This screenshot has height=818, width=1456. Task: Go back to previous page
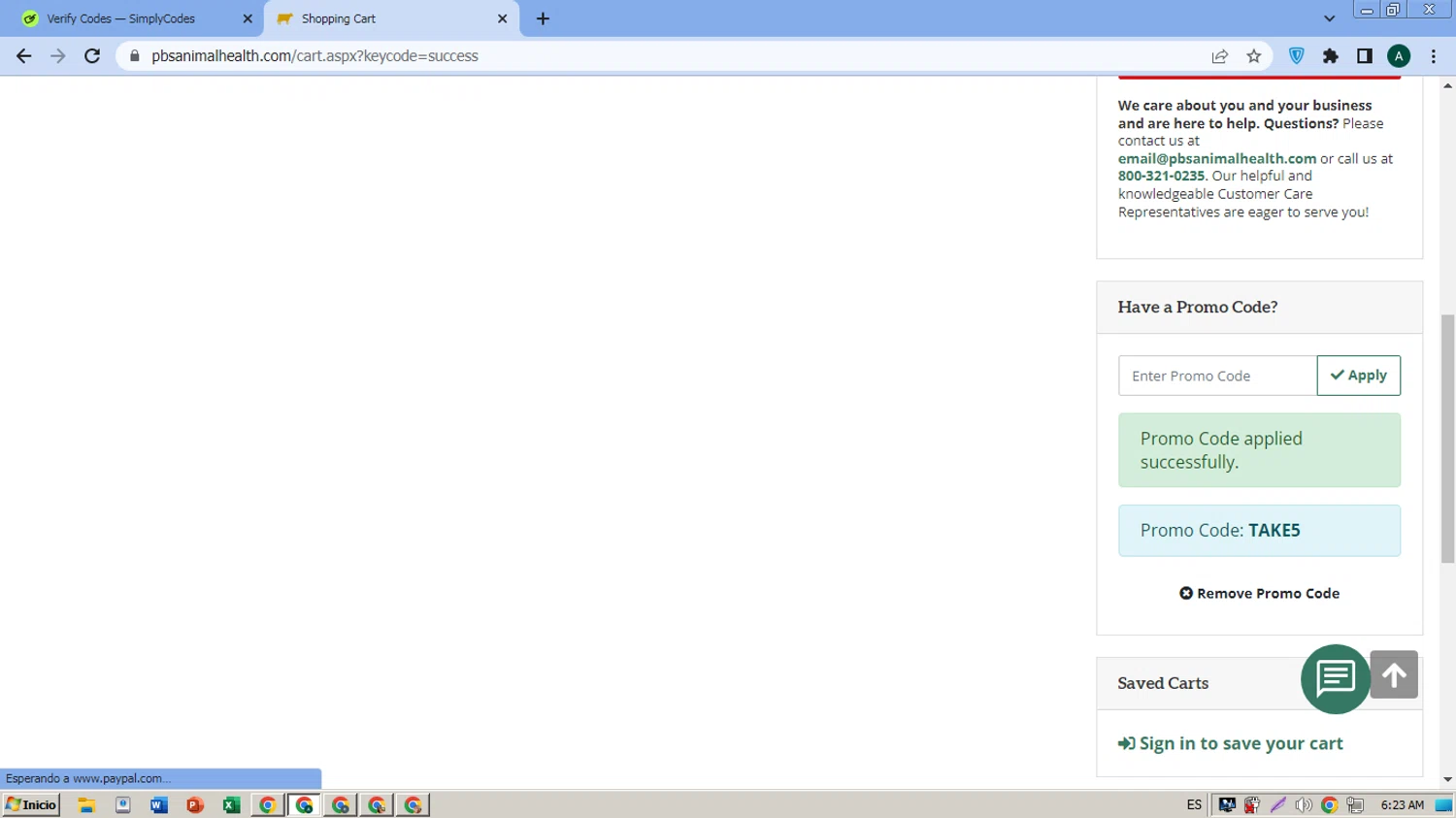pyautogui.click(x=23, y=56)
